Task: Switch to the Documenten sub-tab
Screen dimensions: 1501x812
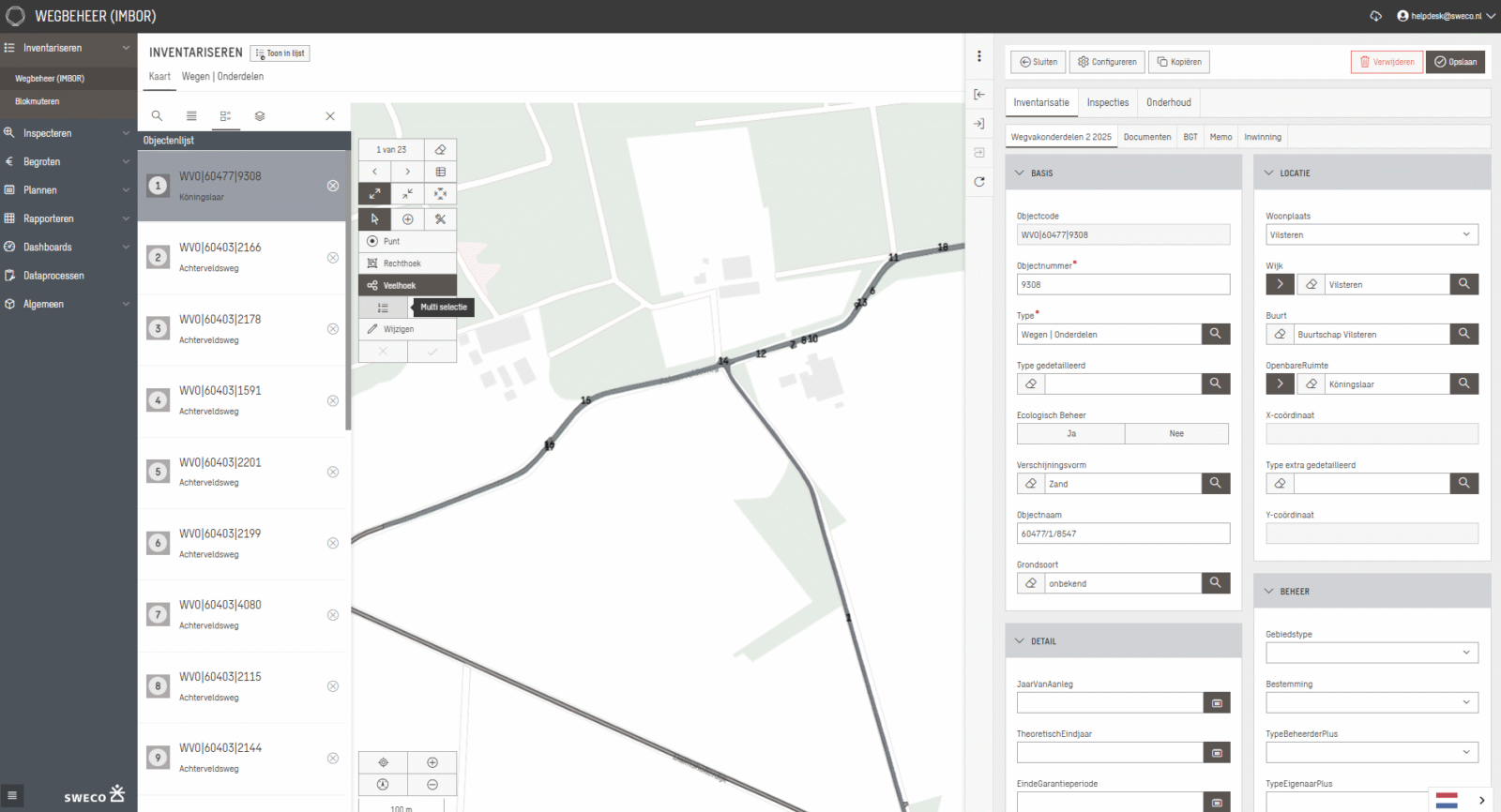Action: tap(1147, 137)
